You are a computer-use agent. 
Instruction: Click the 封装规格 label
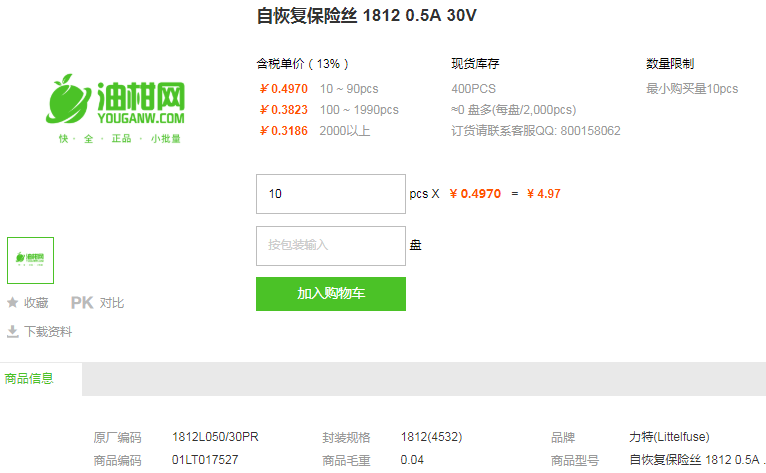coord(346,437)
